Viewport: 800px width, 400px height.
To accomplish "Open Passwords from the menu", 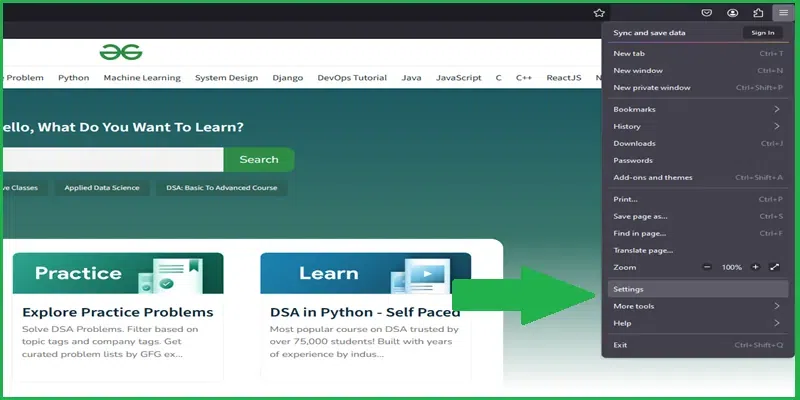I will coord(697,160).
